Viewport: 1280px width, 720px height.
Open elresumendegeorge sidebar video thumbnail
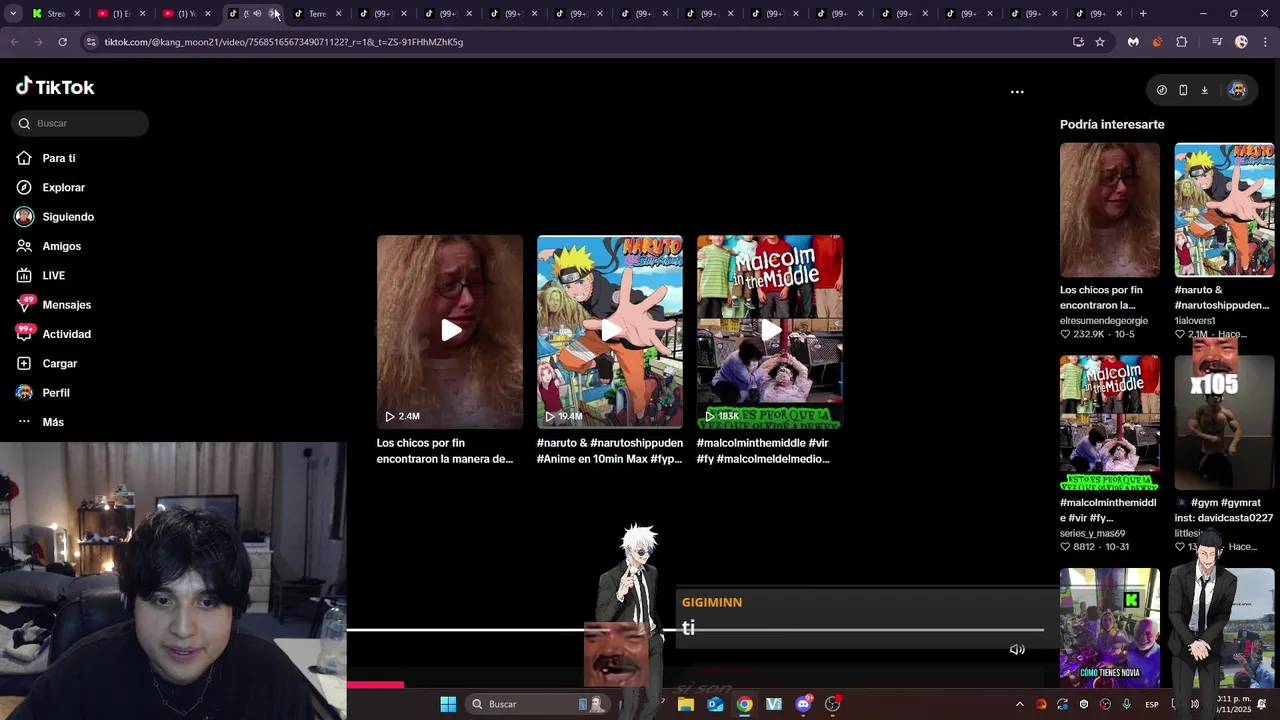click(x=1110, y=209)
